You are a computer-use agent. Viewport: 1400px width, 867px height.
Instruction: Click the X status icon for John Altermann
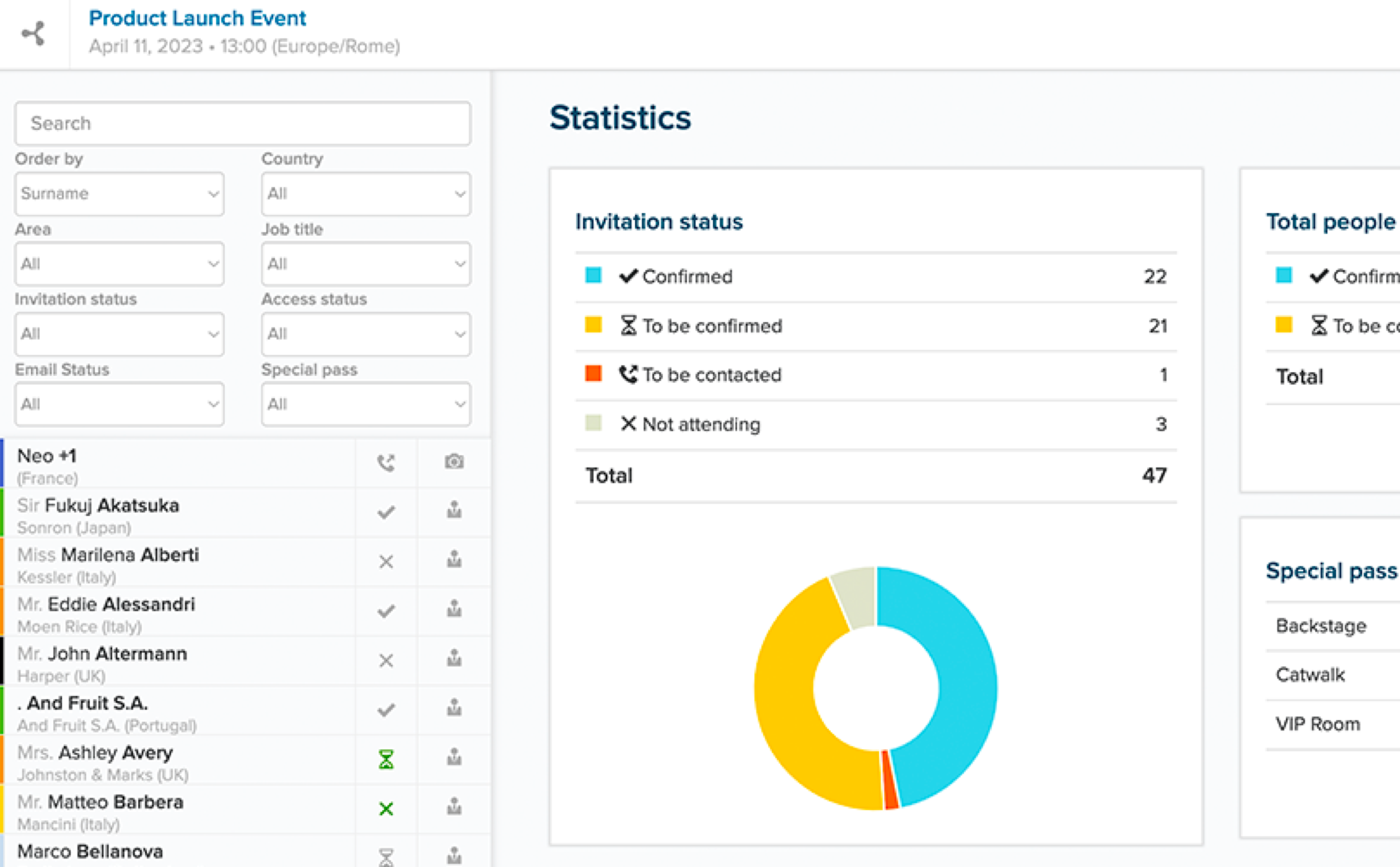pyautogui.click(x=386, y=661)
